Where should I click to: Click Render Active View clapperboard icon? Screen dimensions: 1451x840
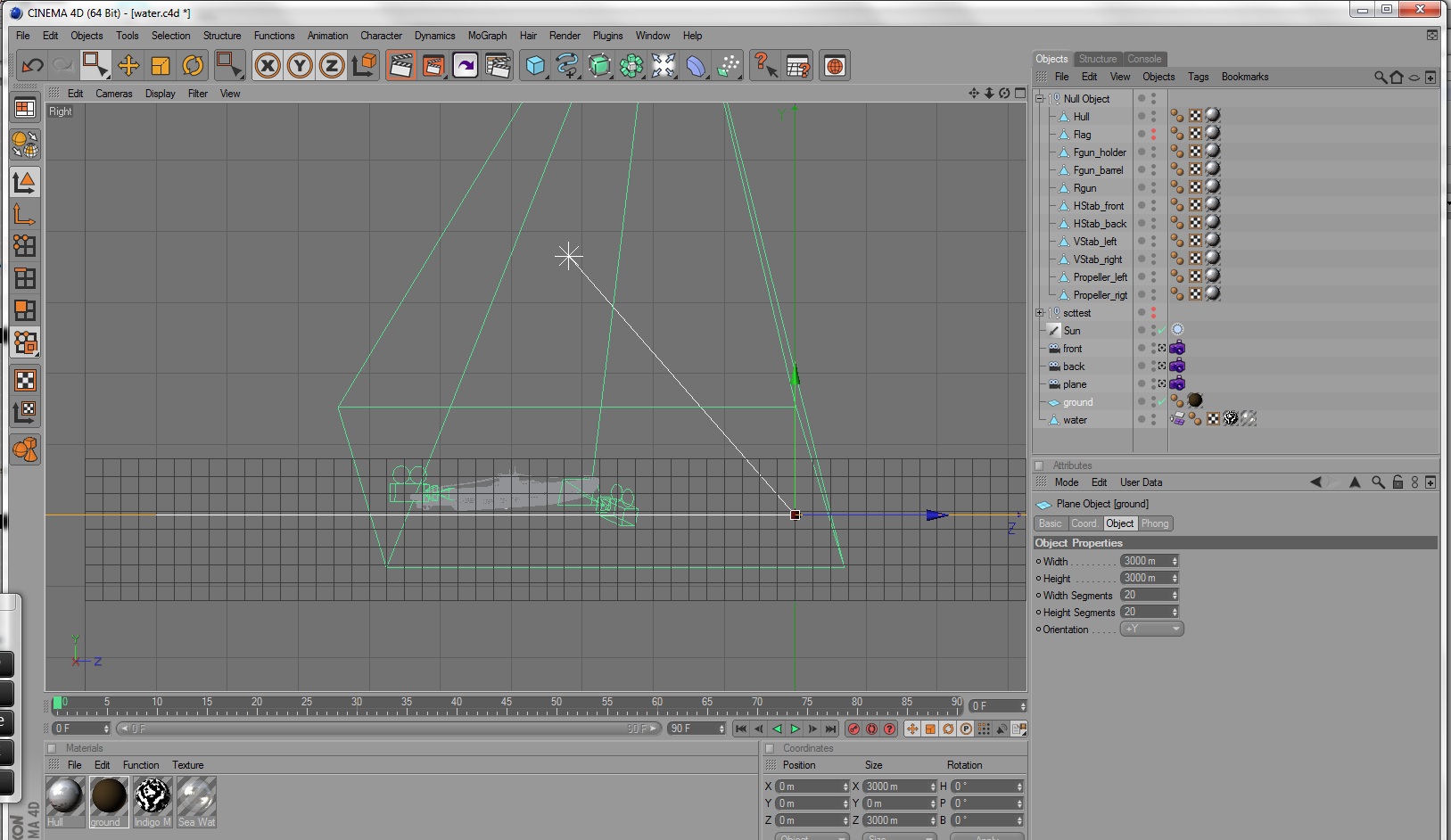[x=401, y=65]
